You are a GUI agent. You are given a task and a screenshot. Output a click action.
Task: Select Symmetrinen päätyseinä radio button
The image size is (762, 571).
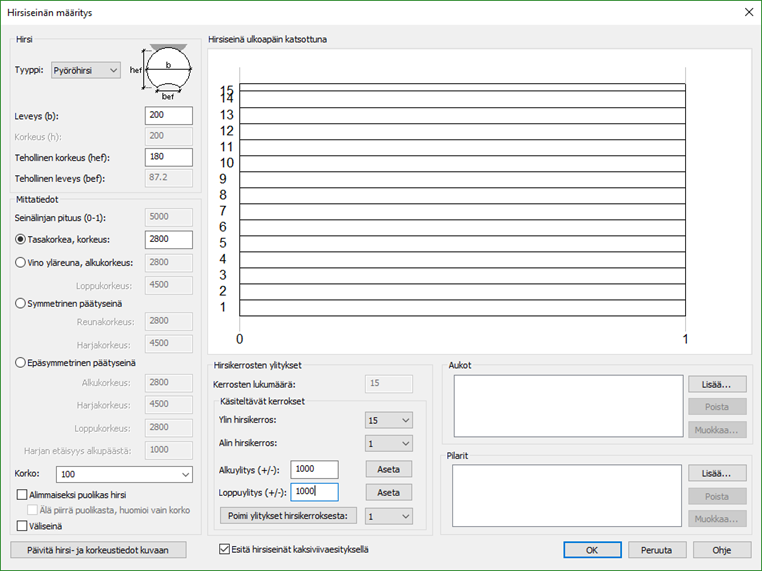click(21, 303)
